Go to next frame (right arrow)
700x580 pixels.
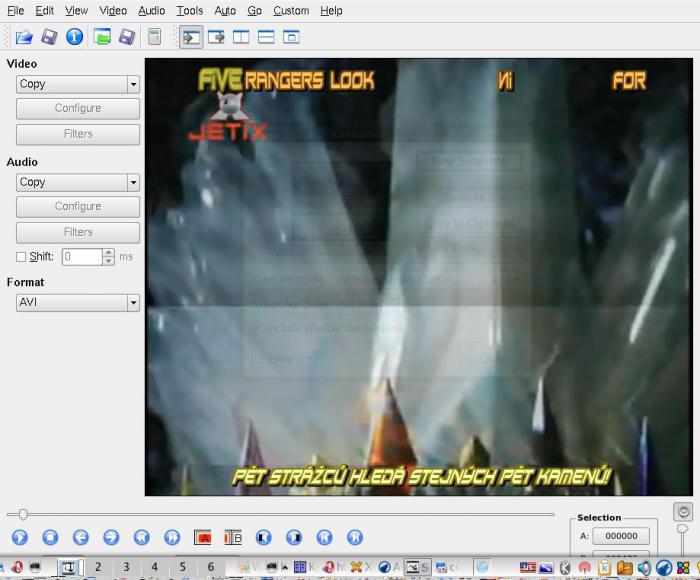click(111, 537)
